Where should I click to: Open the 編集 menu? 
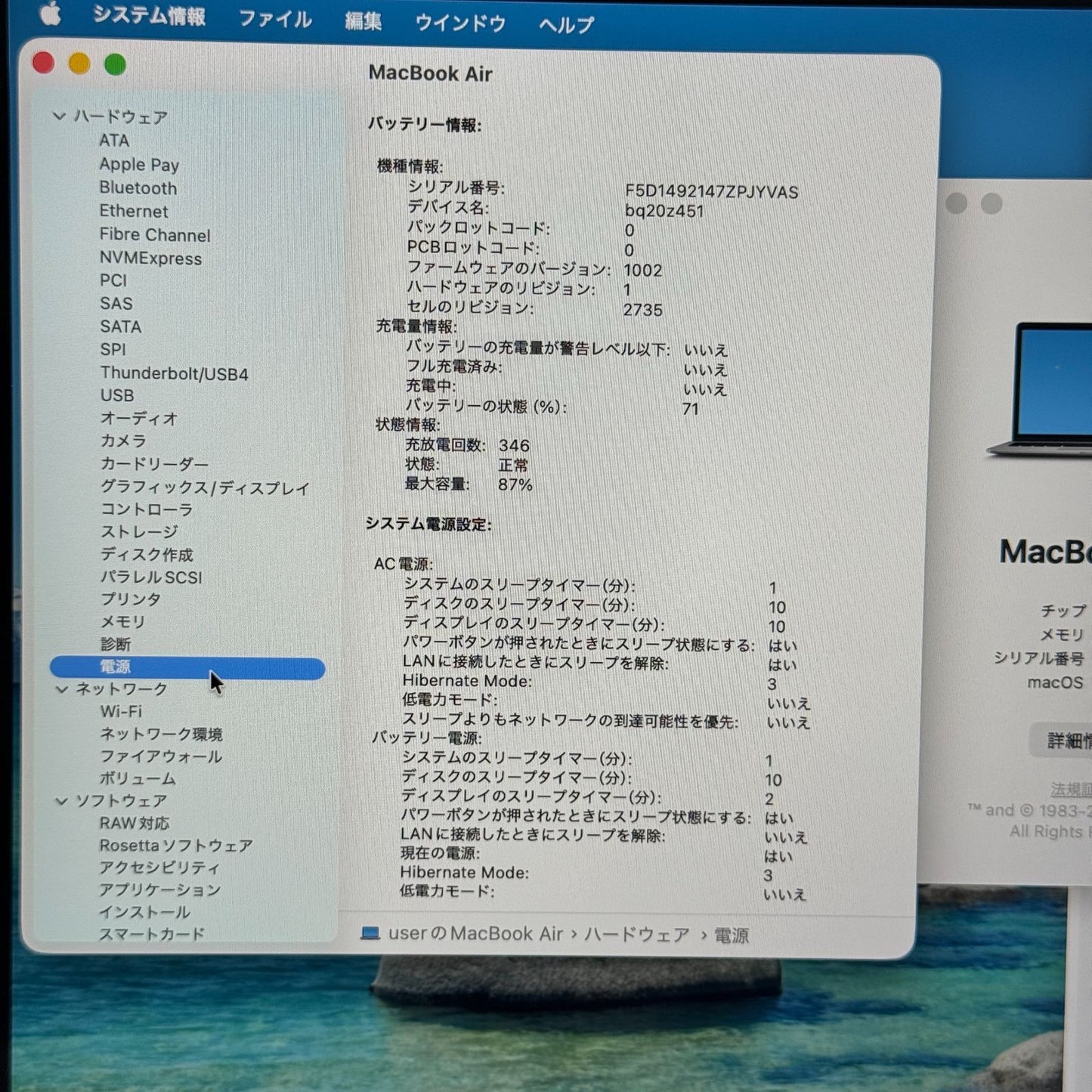click(x=363, y=21)
